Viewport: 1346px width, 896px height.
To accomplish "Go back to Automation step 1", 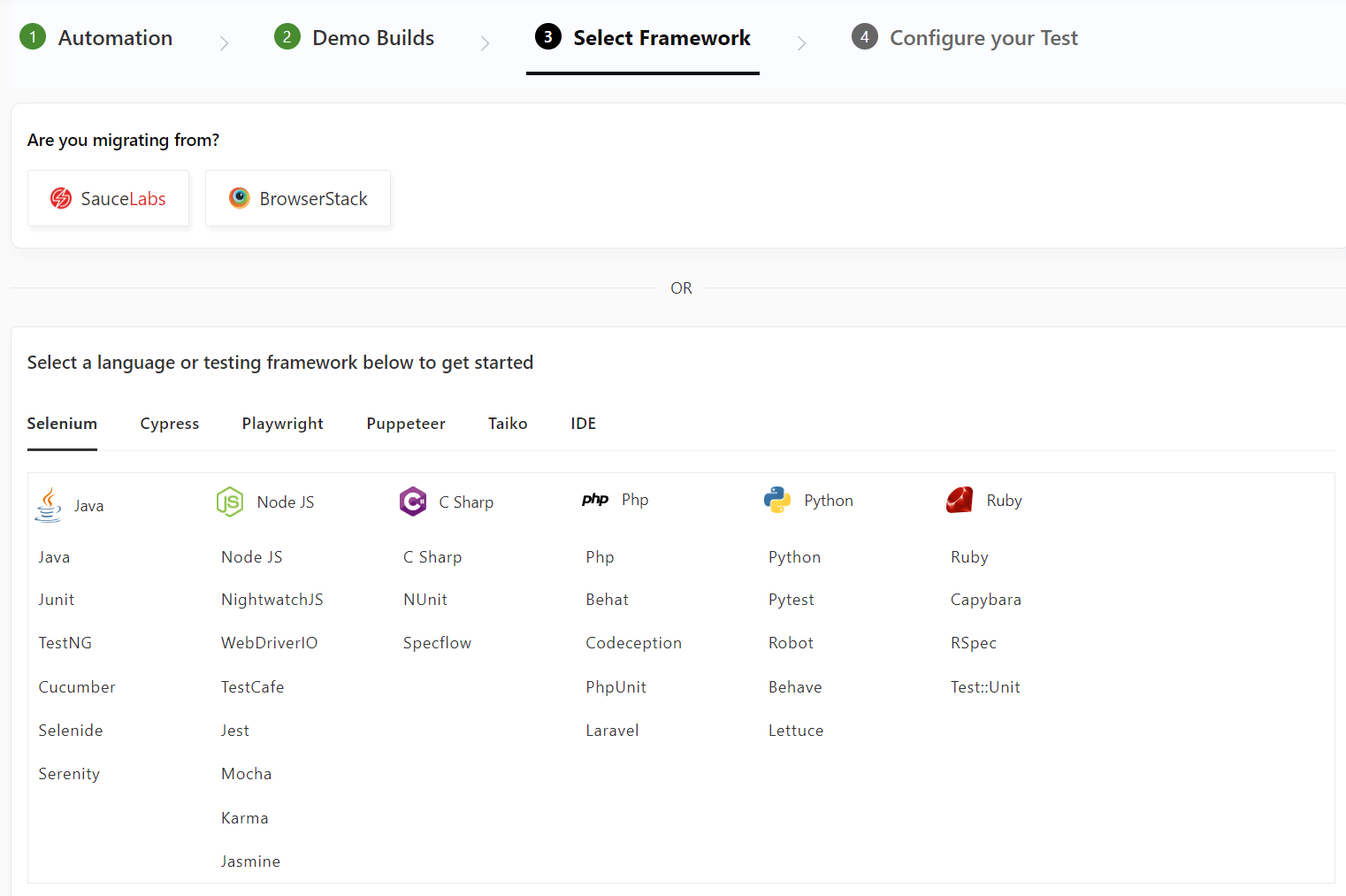I will [x=96, y=38].
